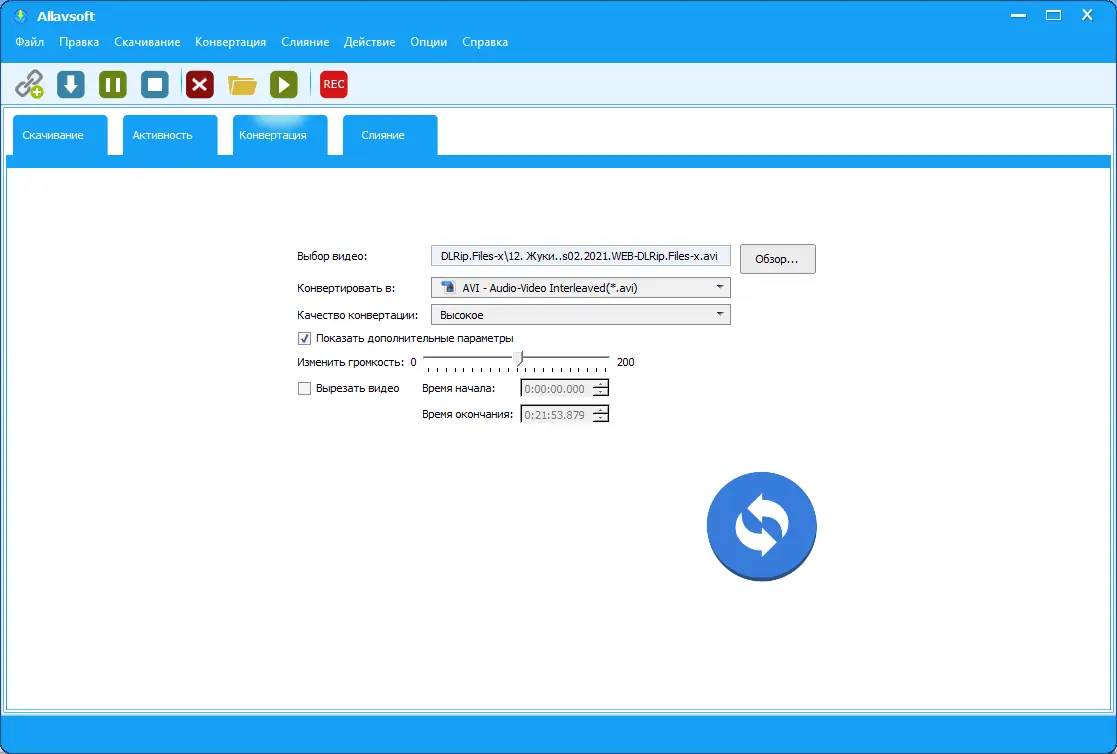Image resolution: width=1117 pixels, height=754 pixels.
Task: Open the Действие menu
Action: (x=370, y=42)
